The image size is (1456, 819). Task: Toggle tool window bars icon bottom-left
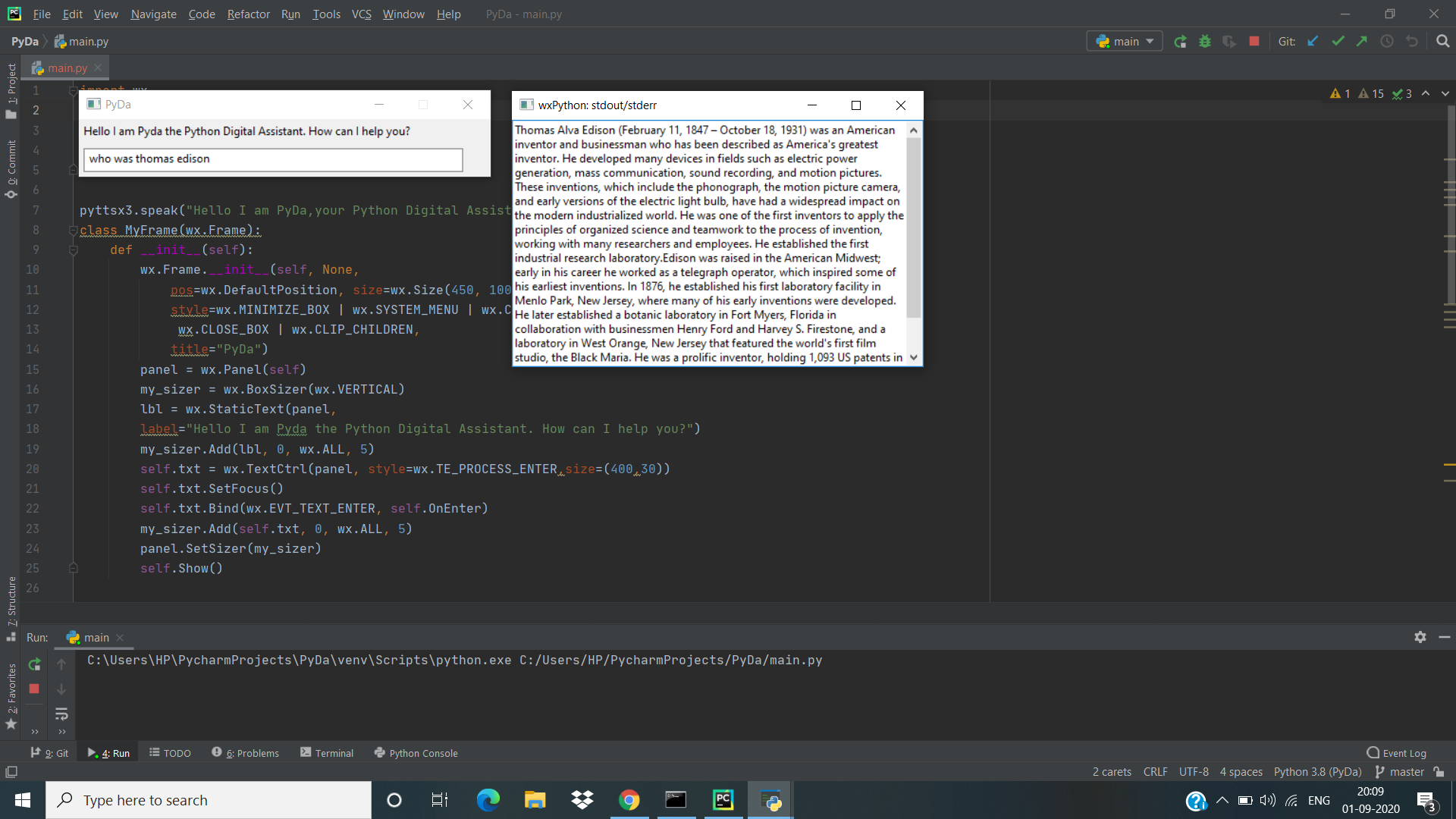(11, 772)
